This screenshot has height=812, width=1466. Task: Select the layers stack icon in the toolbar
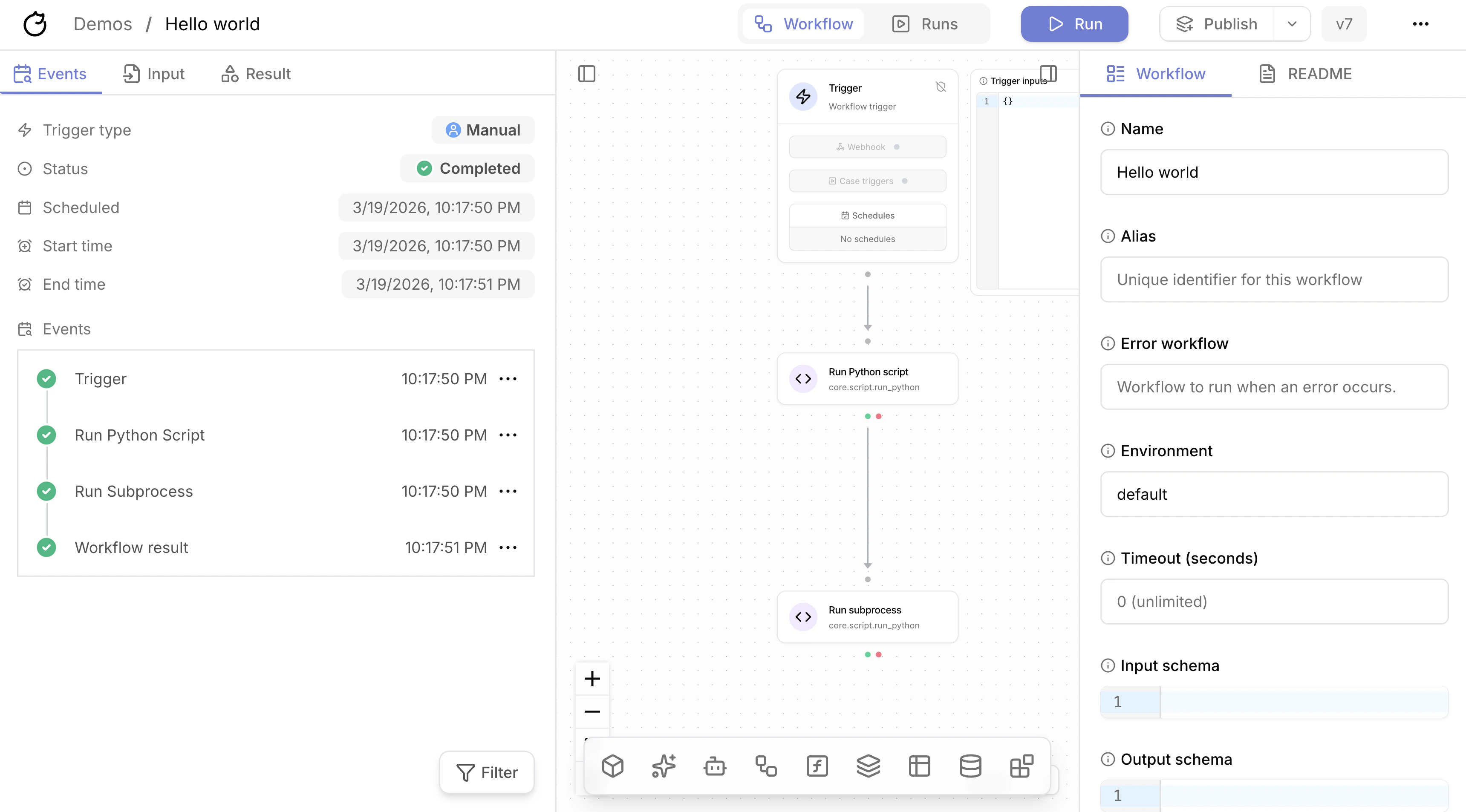click(x=869, y=766)
